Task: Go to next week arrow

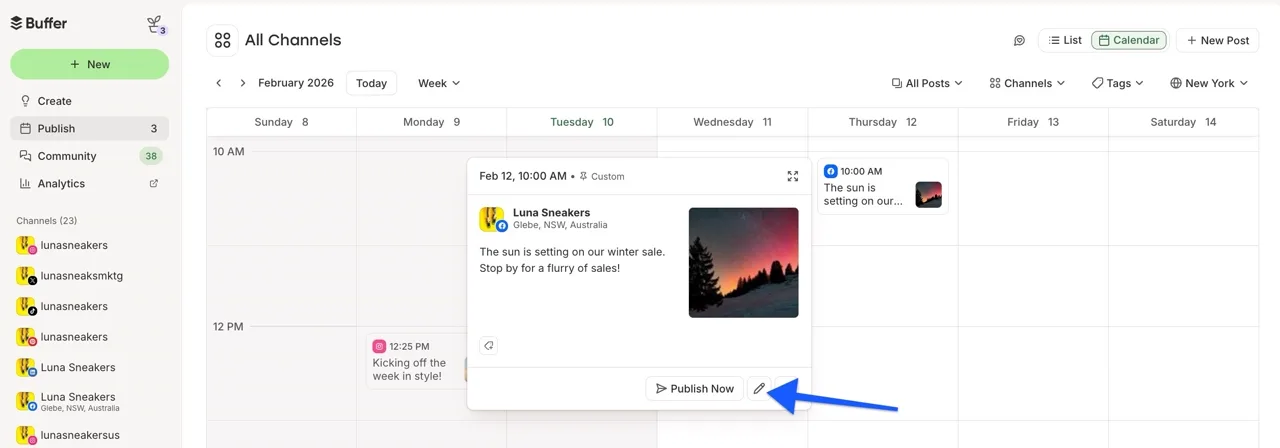Action: [242, 83]
